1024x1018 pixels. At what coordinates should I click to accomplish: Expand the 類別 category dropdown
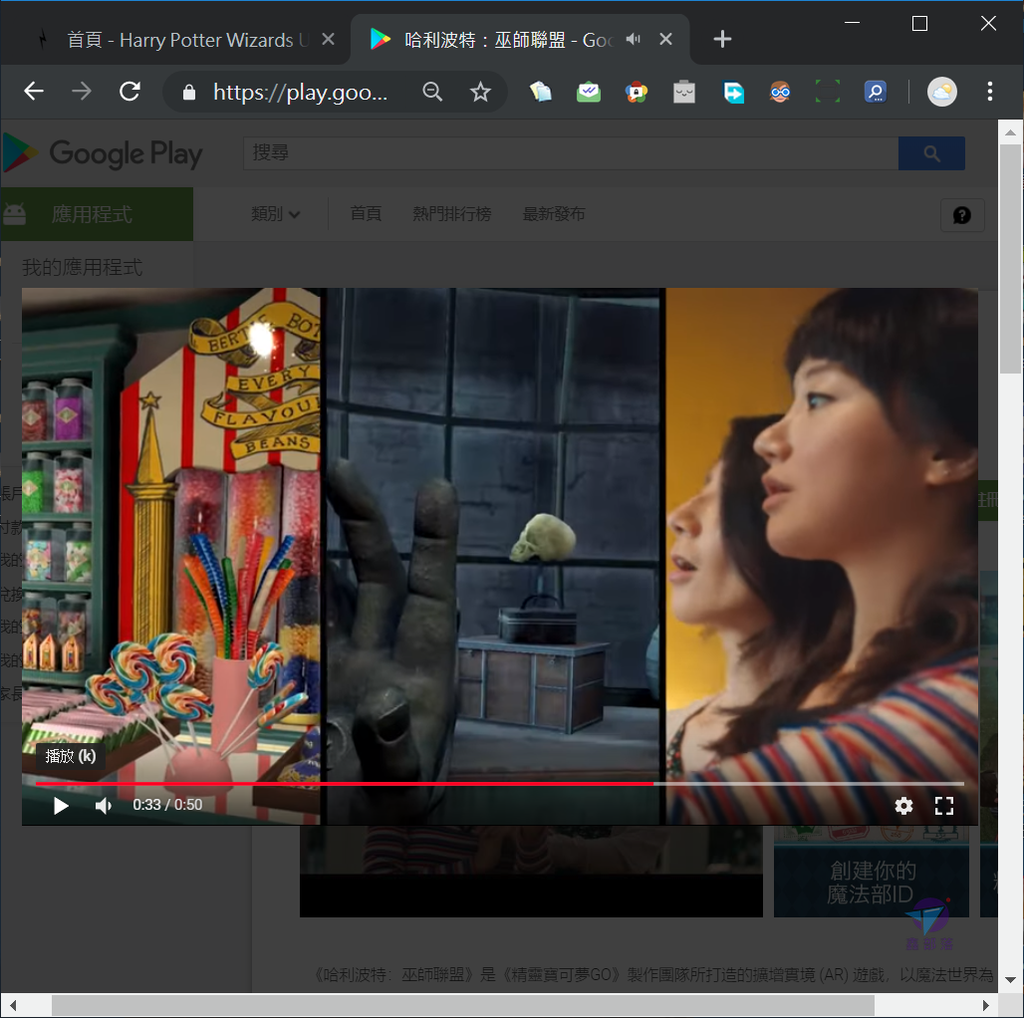(x=276, y=214)
